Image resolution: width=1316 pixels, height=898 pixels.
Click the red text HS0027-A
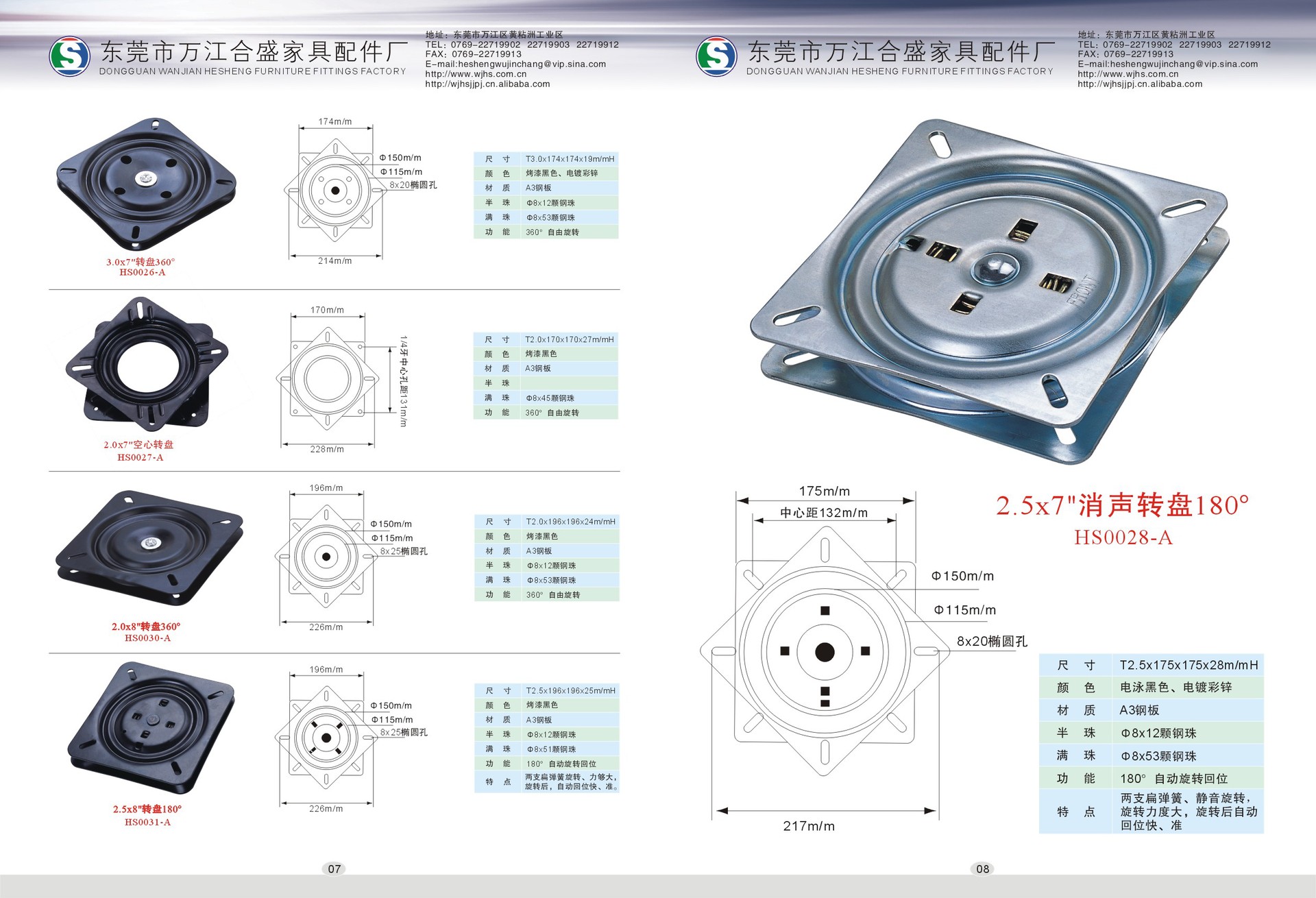click(x=141, y=457)
